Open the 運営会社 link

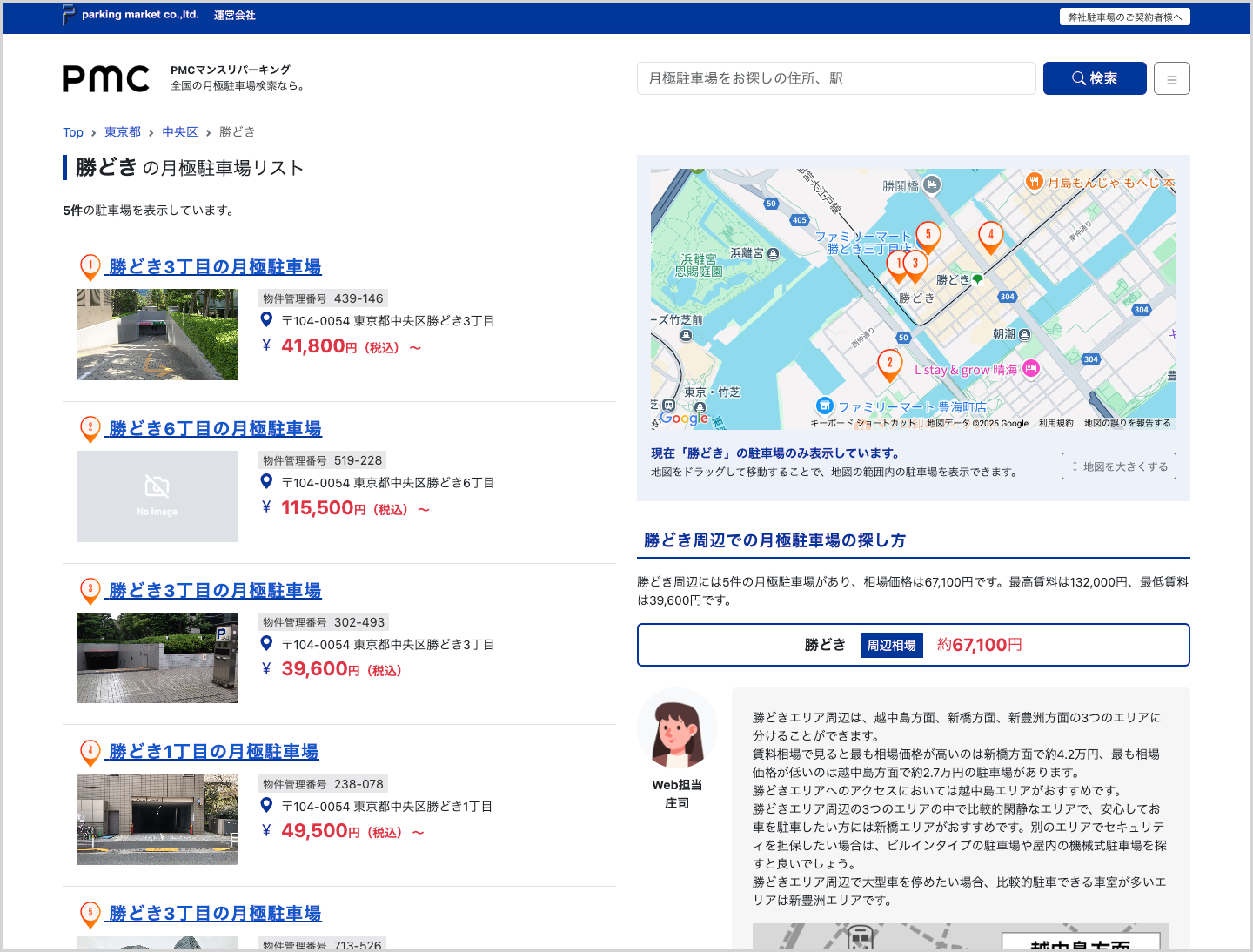pyautogui.click(x=234, y=15)
